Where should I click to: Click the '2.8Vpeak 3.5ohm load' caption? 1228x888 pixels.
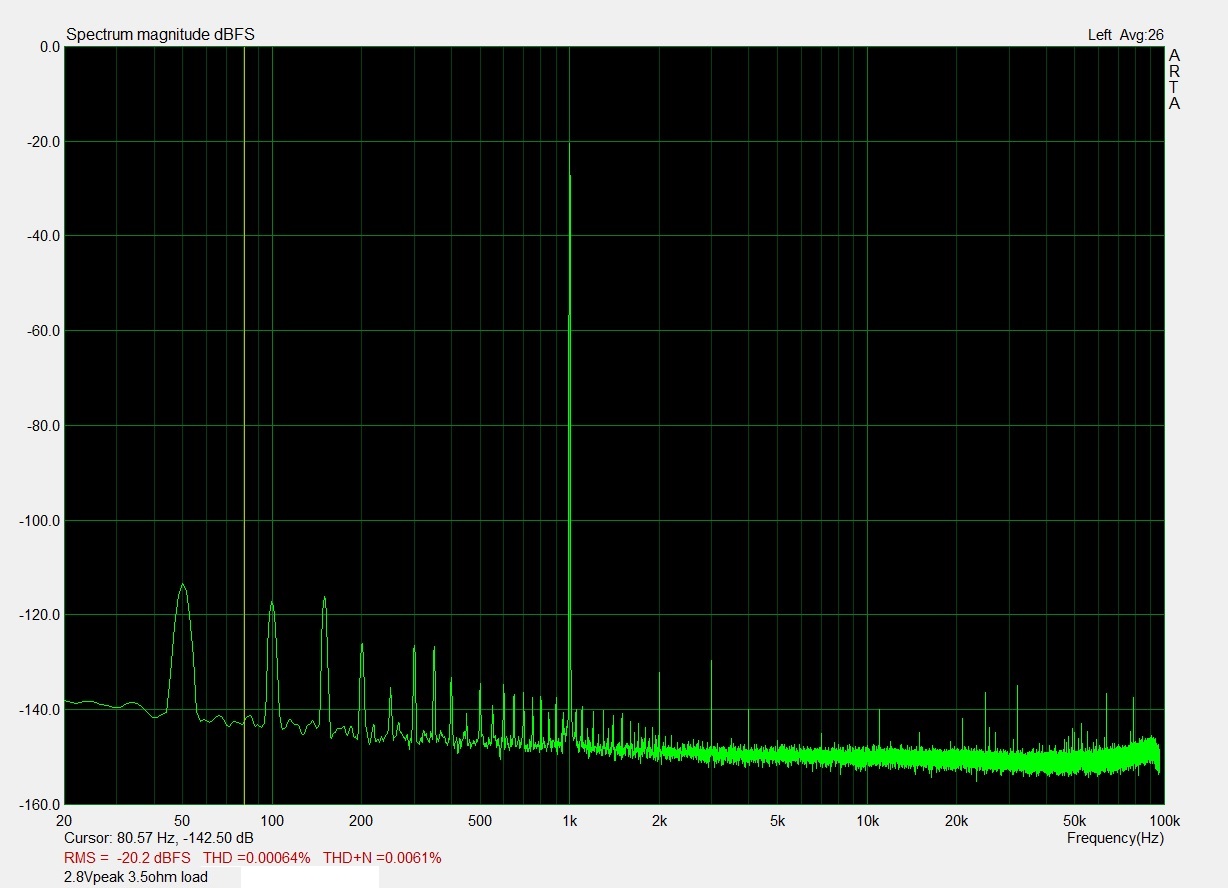(135, 877)
